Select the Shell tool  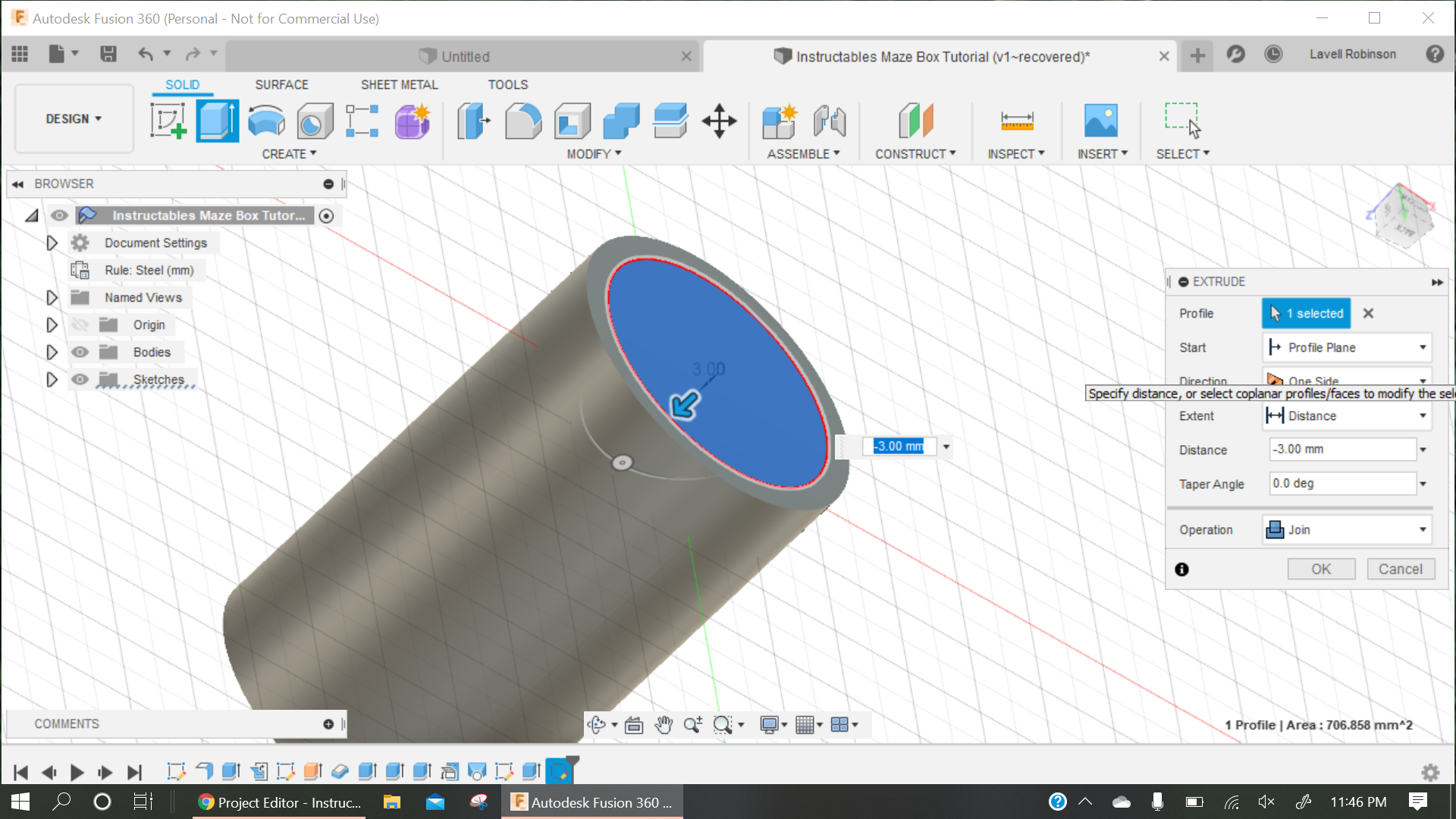(x=573, y=121)
